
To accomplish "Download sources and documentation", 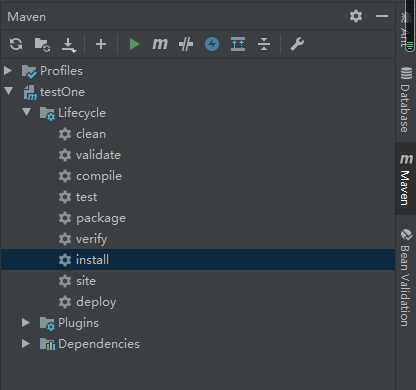I will 69,45.
